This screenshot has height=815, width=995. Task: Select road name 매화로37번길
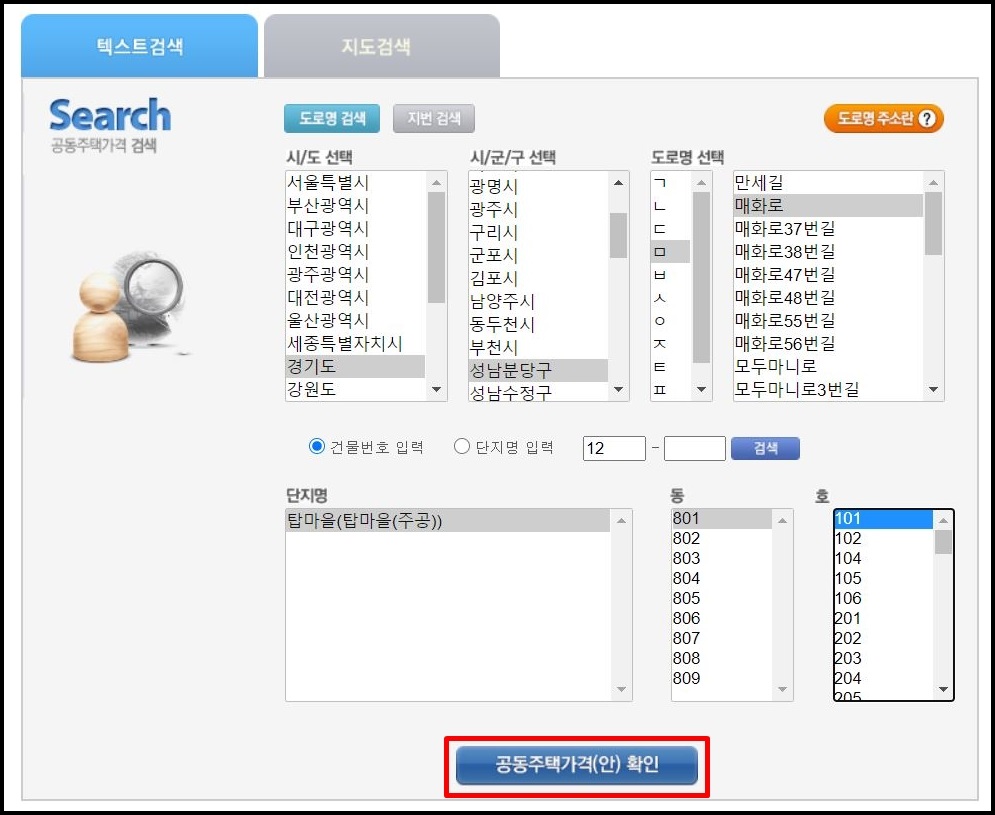coord(828,229)
